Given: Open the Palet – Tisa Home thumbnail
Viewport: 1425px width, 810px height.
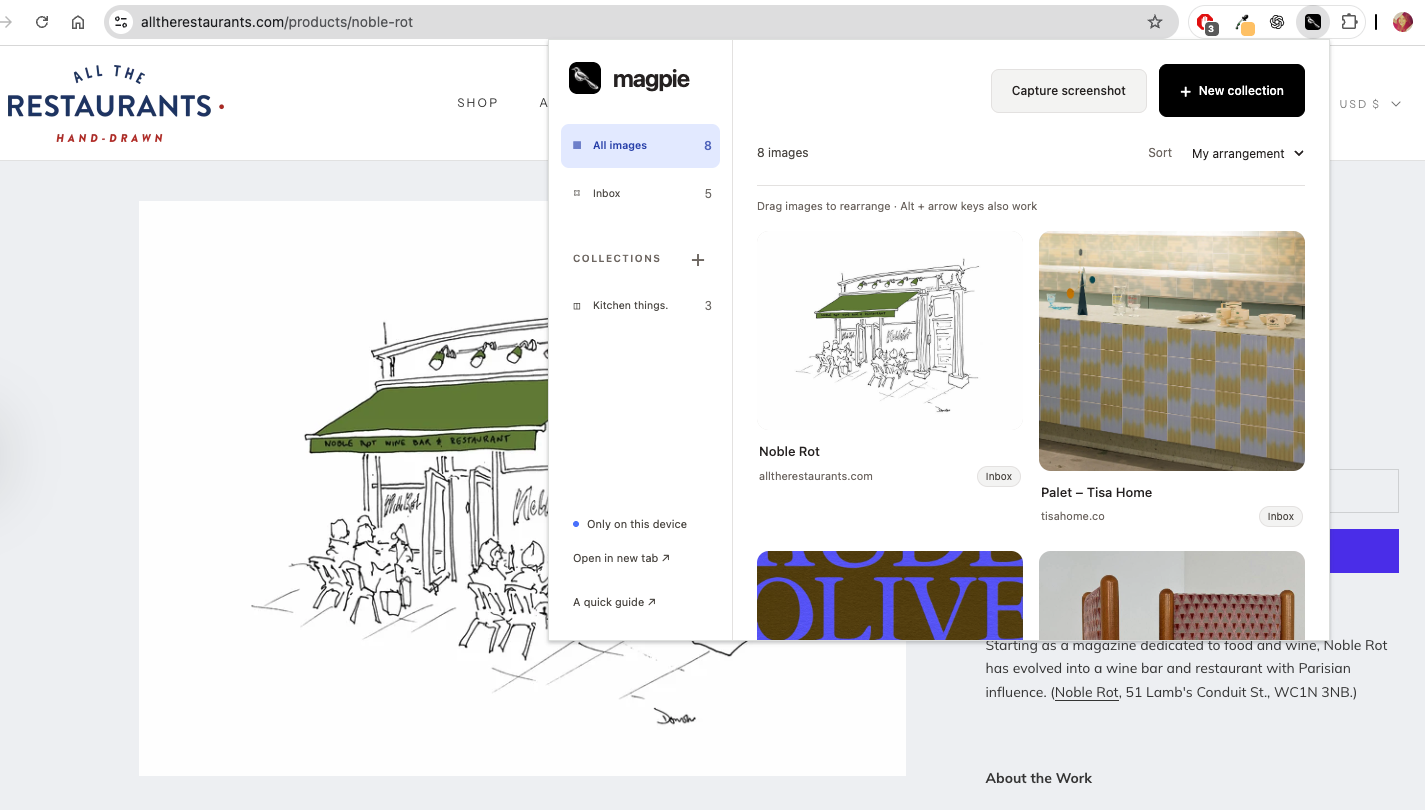Looking at the screenshot, I should (x=1172, y=351).
